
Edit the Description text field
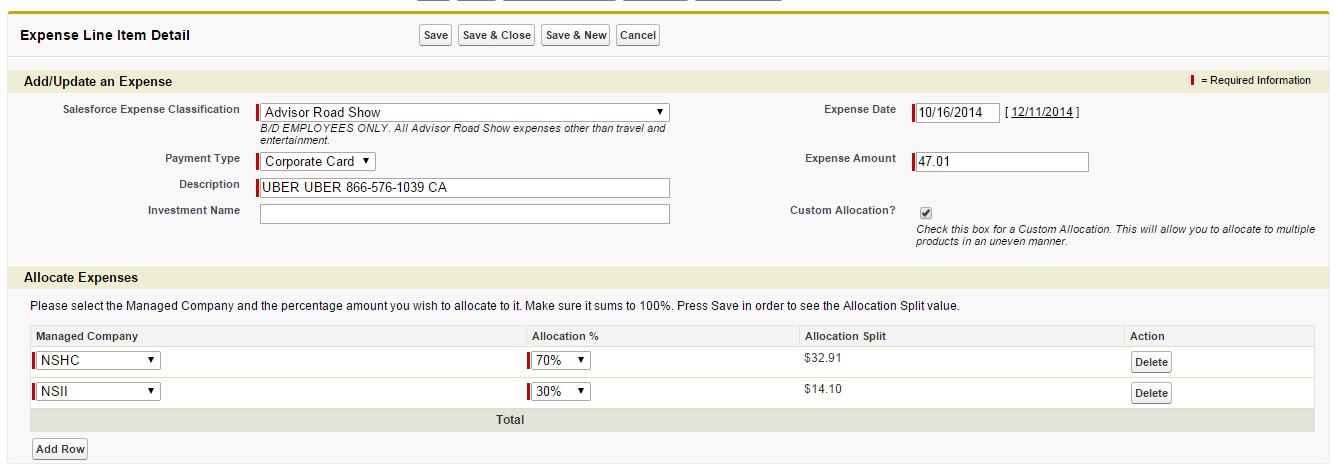[x=465, y=188]
